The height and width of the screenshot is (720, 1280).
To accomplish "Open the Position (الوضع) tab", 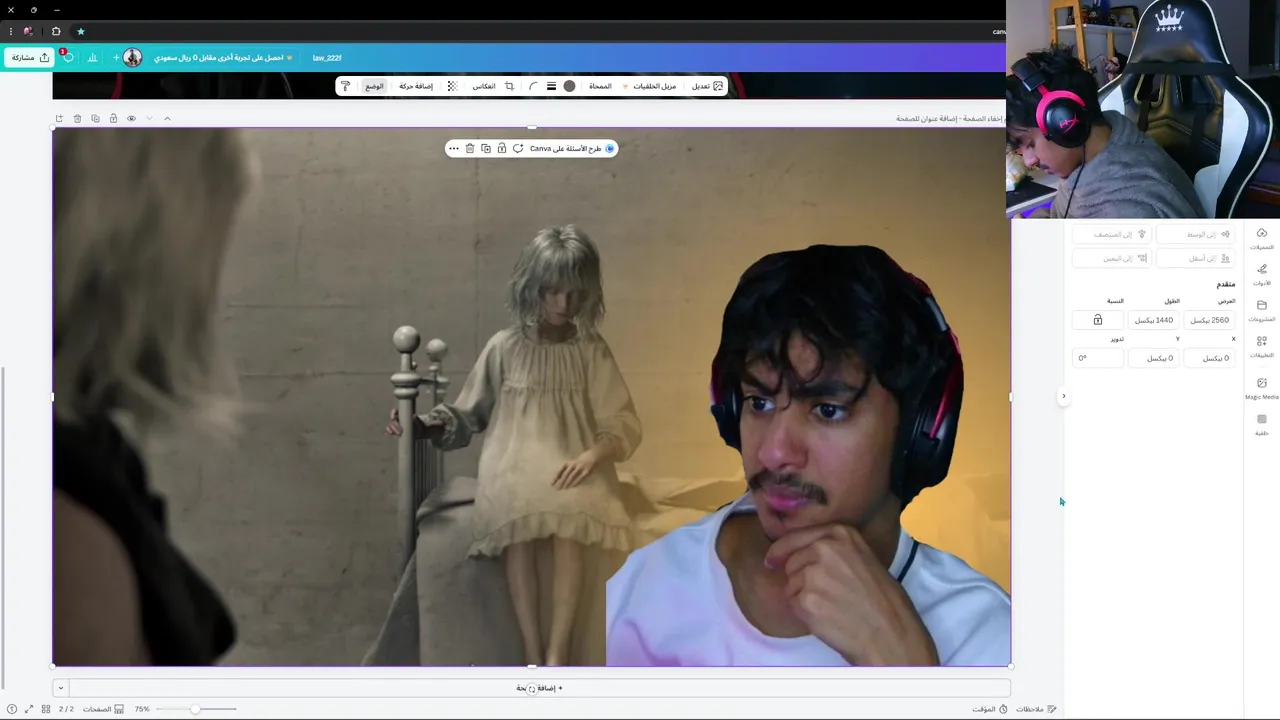I will (x=374, y=86).
